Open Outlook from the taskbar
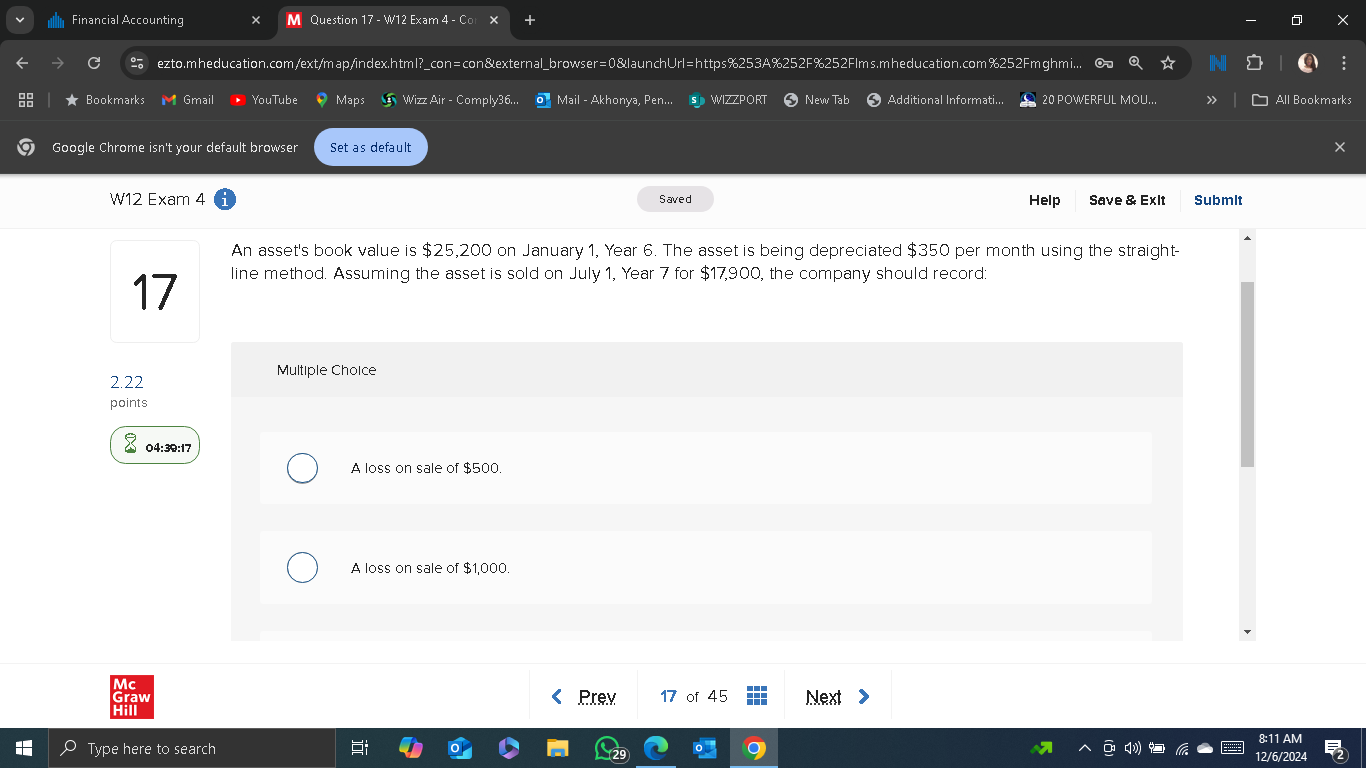The height and width of the screenshot is (768, 1366). pyautogui.click(x=705, y=748)
